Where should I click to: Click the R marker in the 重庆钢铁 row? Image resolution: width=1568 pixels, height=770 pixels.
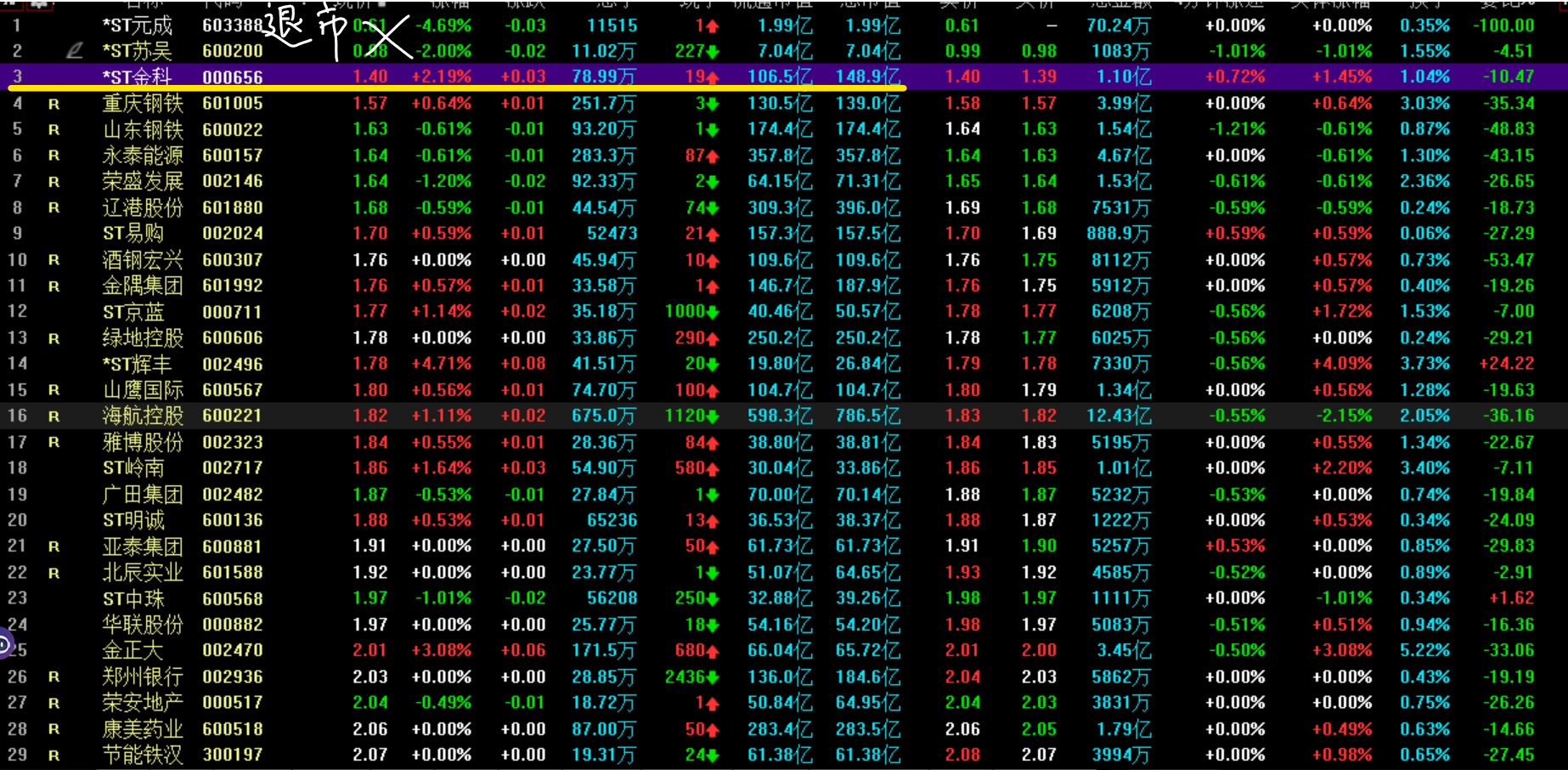tap(54, 104)
